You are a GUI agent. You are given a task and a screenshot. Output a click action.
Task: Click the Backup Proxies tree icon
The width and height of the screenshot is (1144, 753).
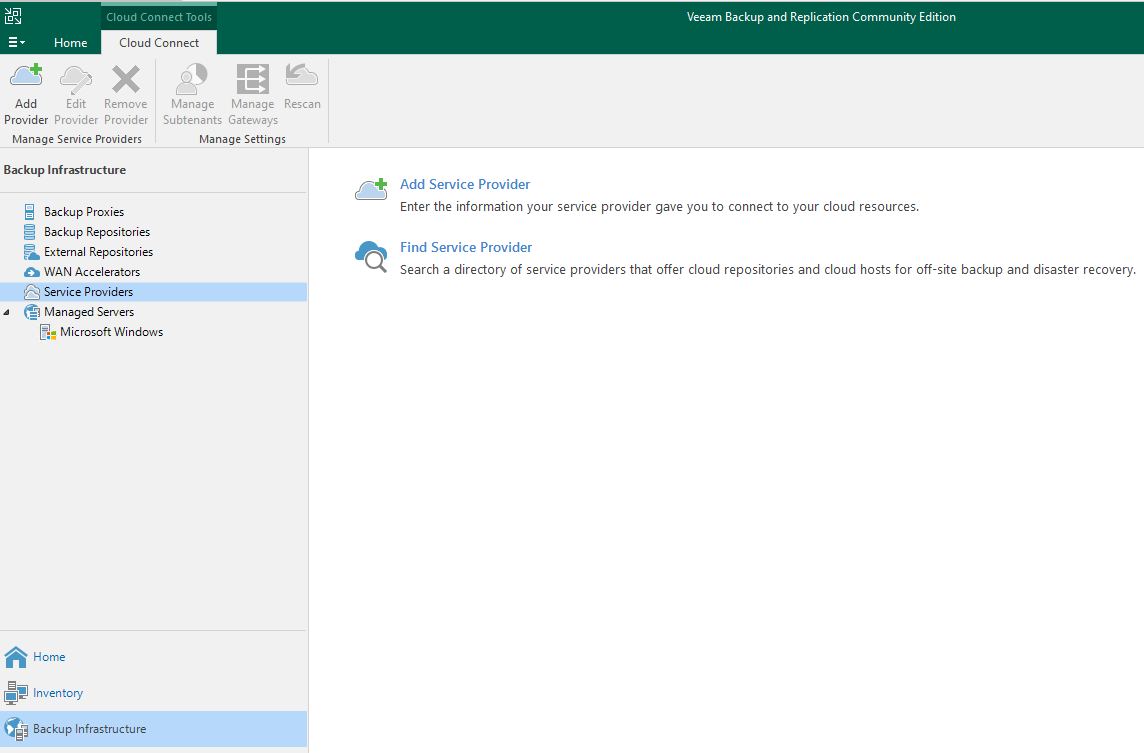click(x=30, y=212)
